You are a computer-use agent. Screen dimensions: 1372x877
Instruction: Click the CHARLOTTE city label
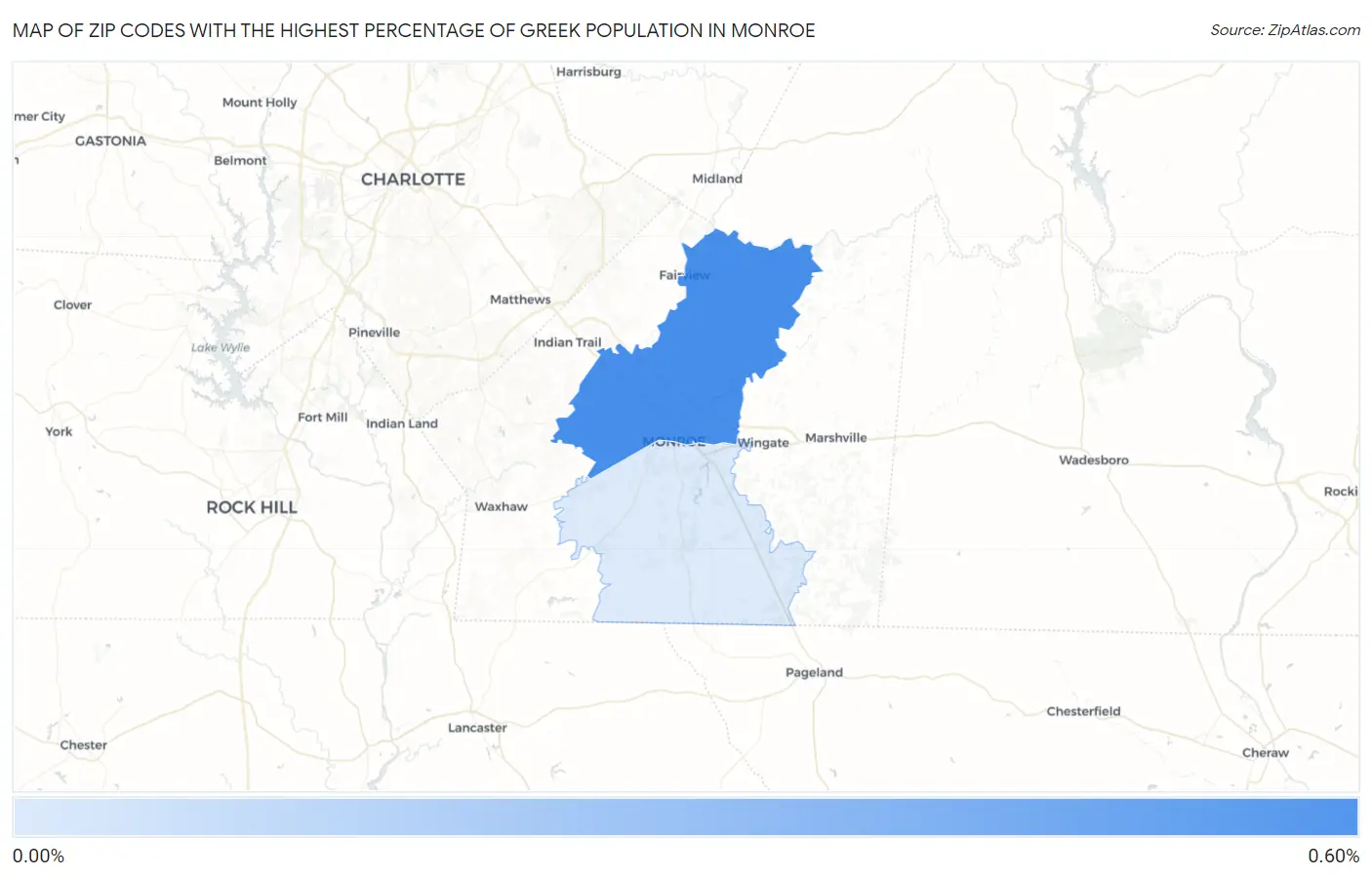[x=413, y=179]
